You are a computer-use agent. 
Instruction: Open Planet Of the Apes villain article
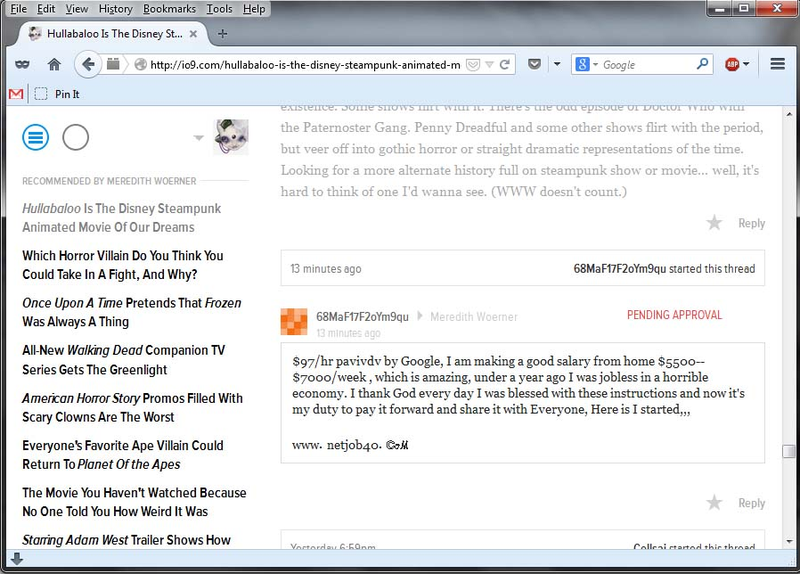coord(122,455)
